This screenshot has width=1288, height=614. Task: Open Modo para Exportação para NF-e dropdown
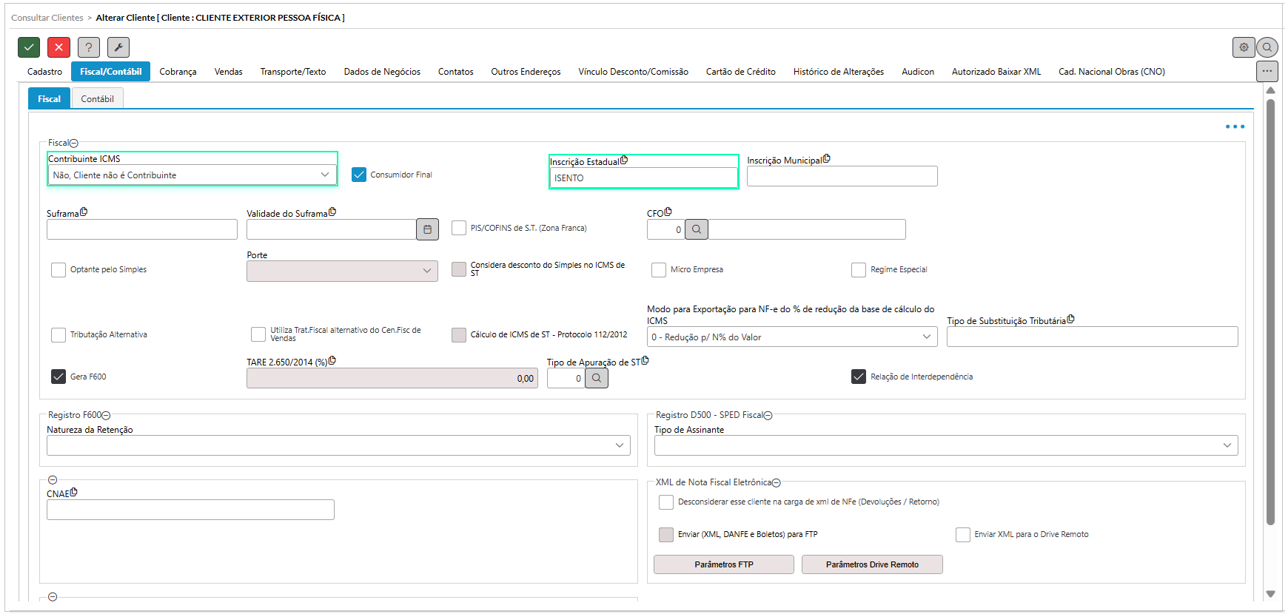(793, 337)
